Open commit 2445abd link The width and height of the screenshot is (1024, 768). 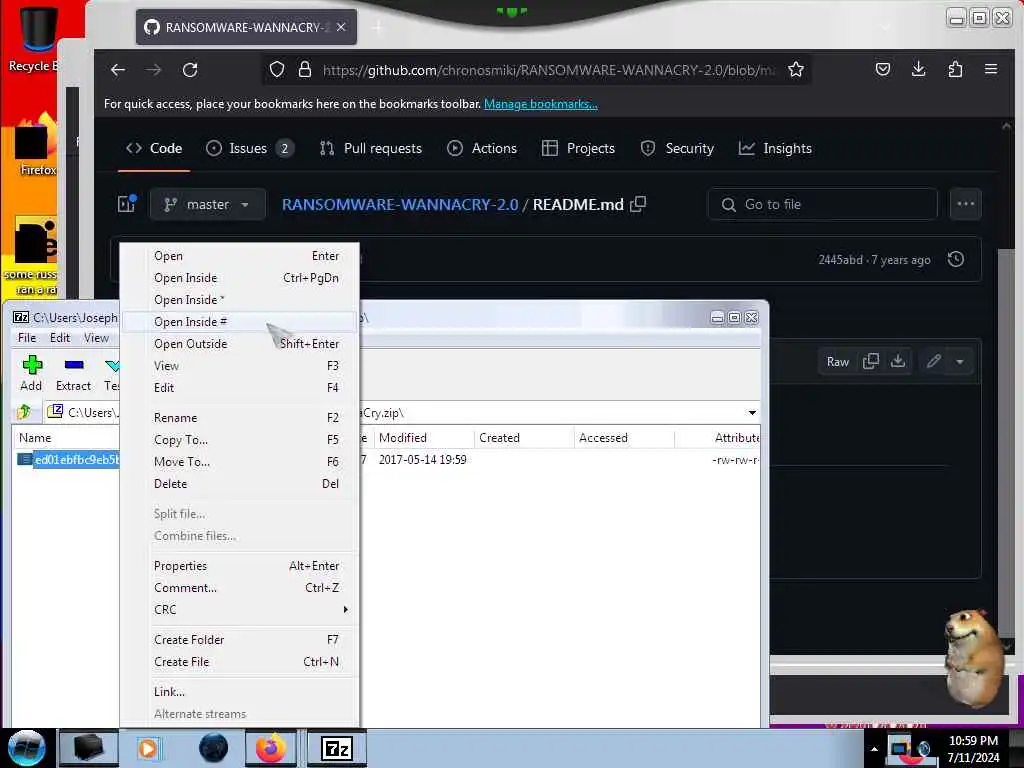(x=840, y=260)
